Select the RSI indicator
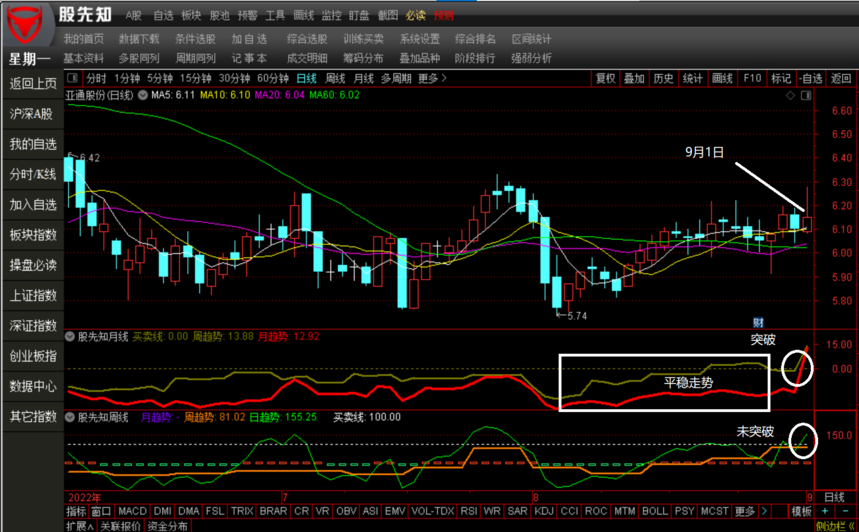 point(468,511)
